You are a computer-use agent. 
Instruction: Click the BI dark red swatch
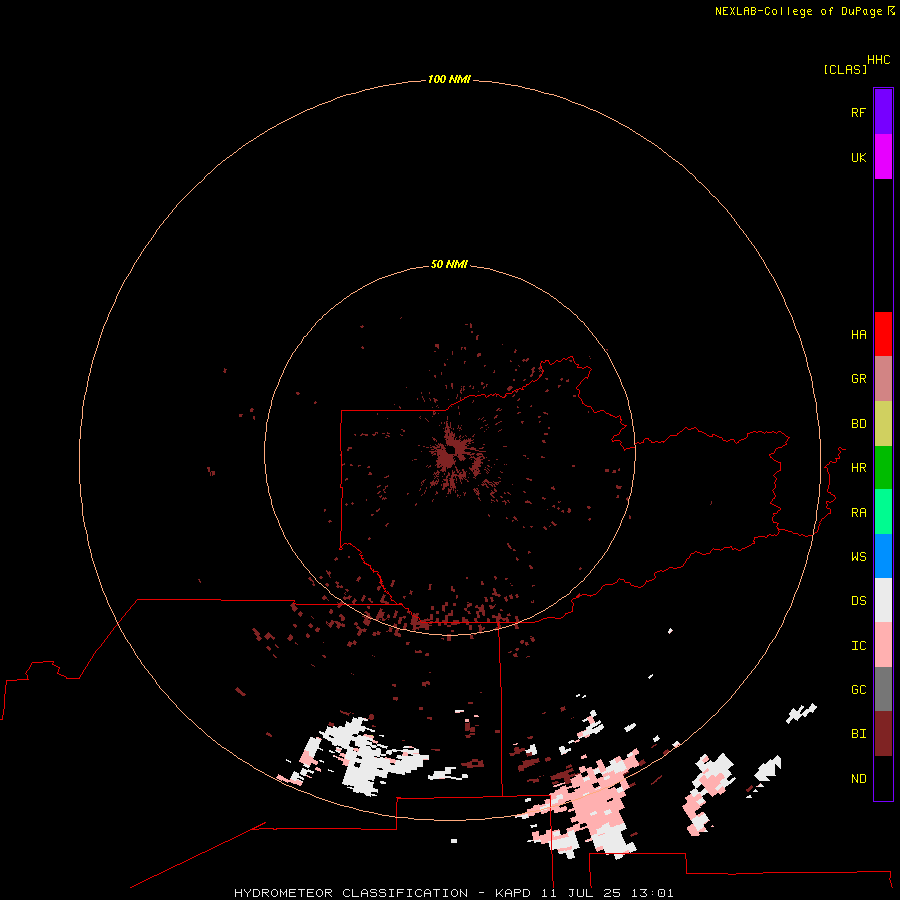[883, 734]
